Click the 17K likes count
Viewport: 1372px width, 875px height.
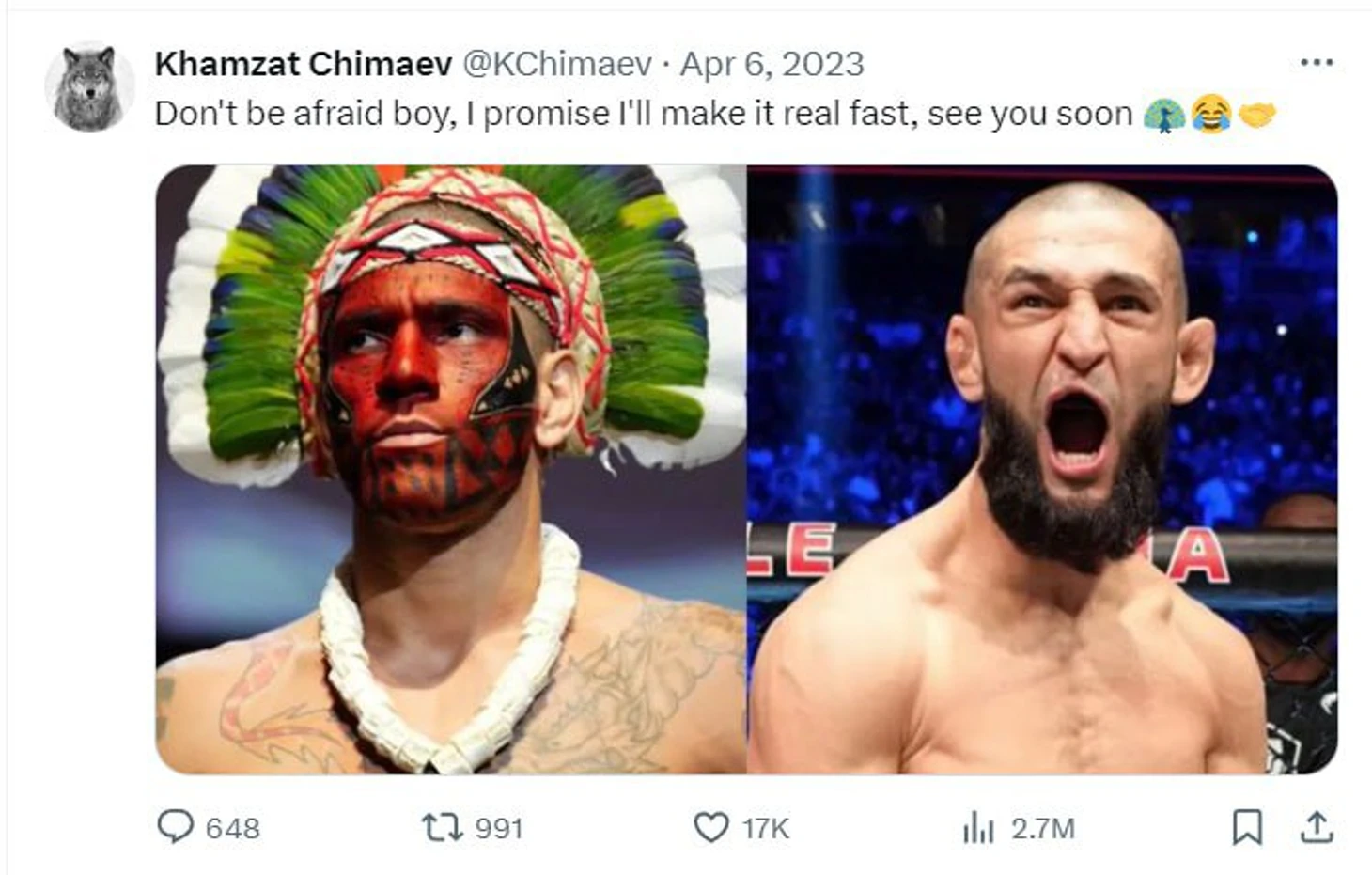pos(765,828)
